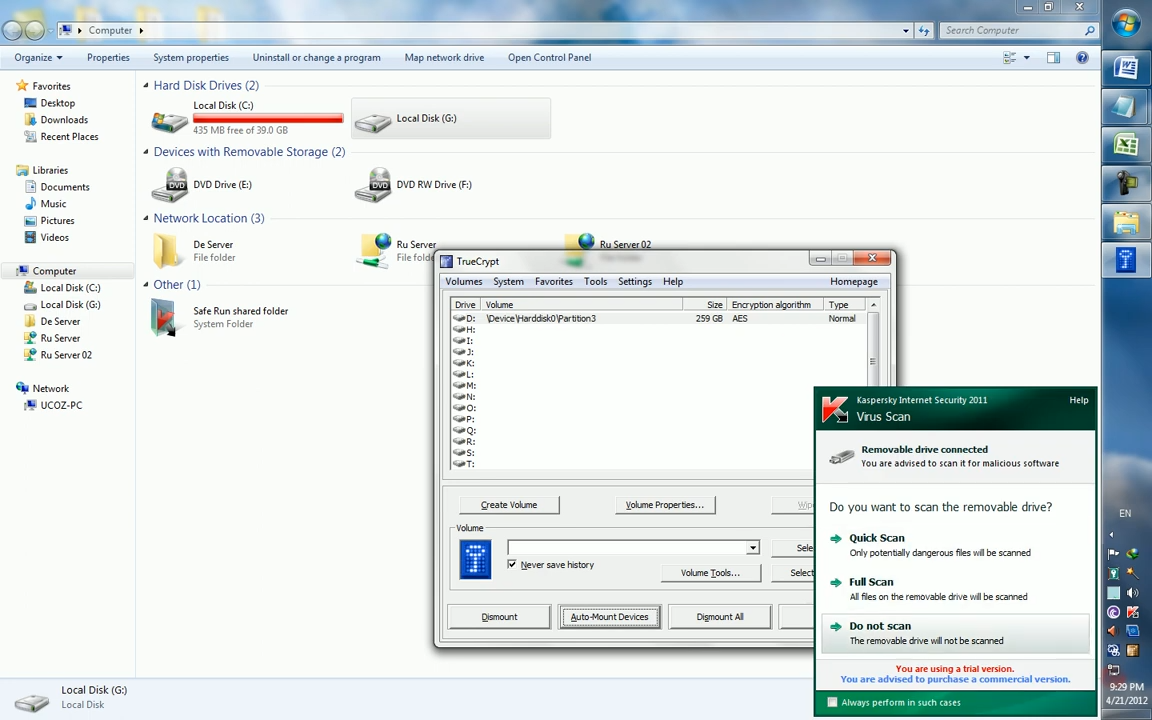Click Auto-Mount Devices button
The width and height of the screenshot is (1152, 720).
coord(609,617)
